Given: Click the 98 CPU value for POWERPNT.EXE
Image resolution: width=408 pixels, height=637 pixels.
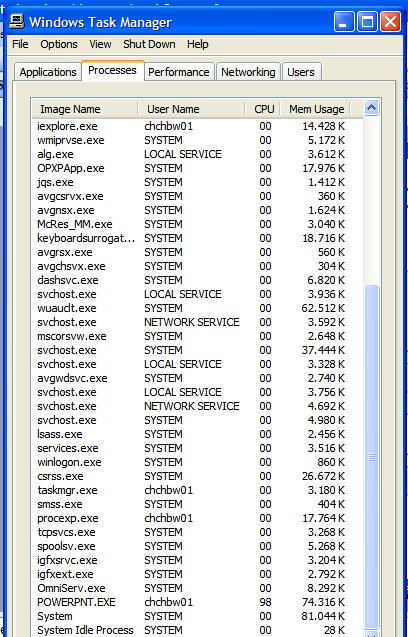Looking at the screenshot, I should click(x=265, y=602).
